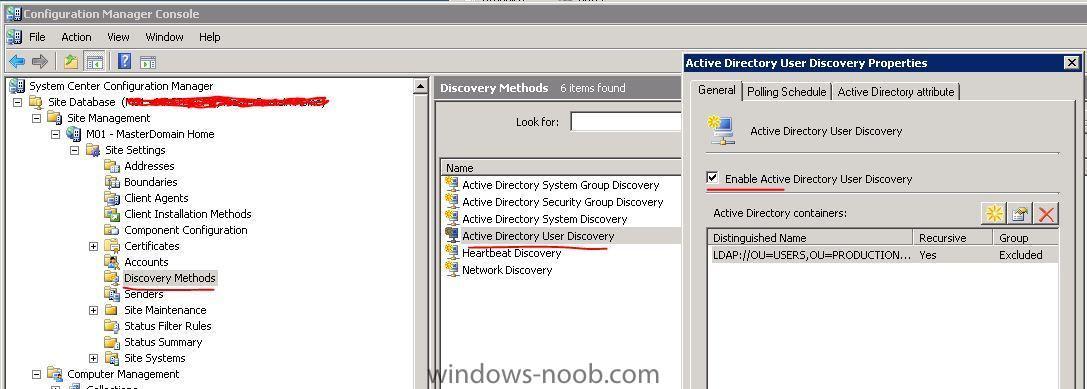The height and width of the screenshot is (389, 1087).
Task: Click the M01 site server icon
Action: click(x=73, y=134)
